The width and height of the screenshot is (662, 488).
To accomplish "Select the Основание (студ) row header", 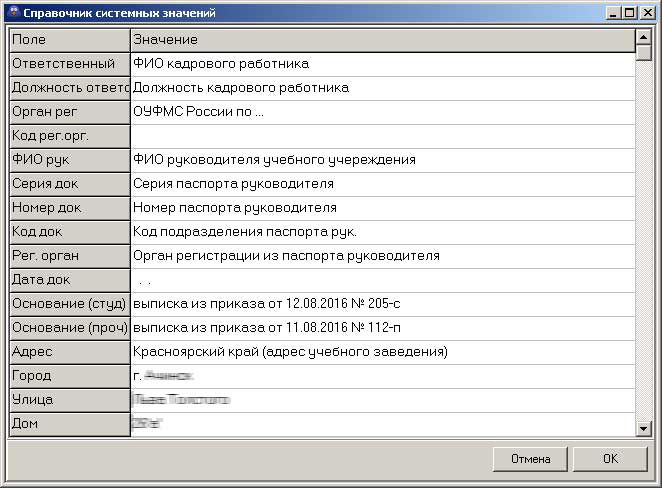I will pyautogui.click(x=70, y=305).
